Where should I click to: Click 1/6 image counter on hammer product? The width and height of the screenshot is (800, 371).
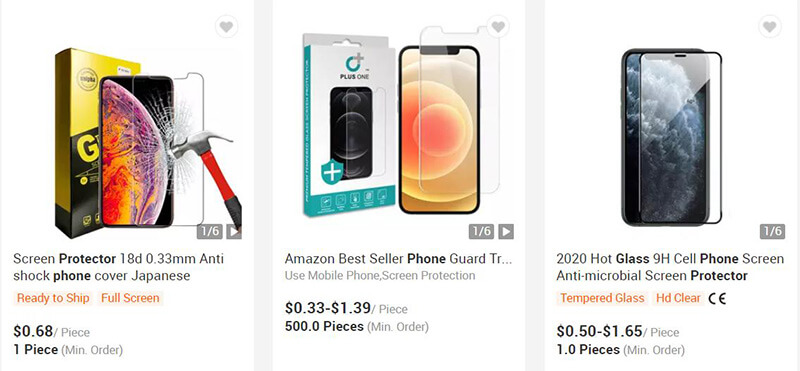[x=210, y=231]
